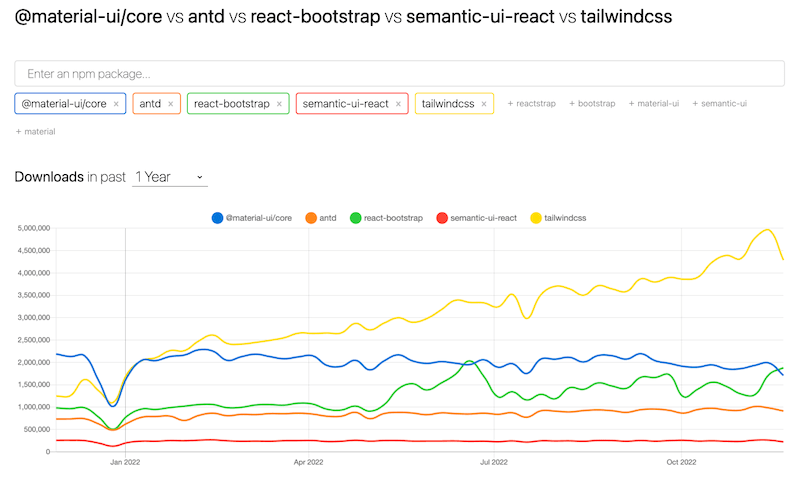This screenshot has height=479, width=800.
Task: Click the antd legend label
Action: 328,218
